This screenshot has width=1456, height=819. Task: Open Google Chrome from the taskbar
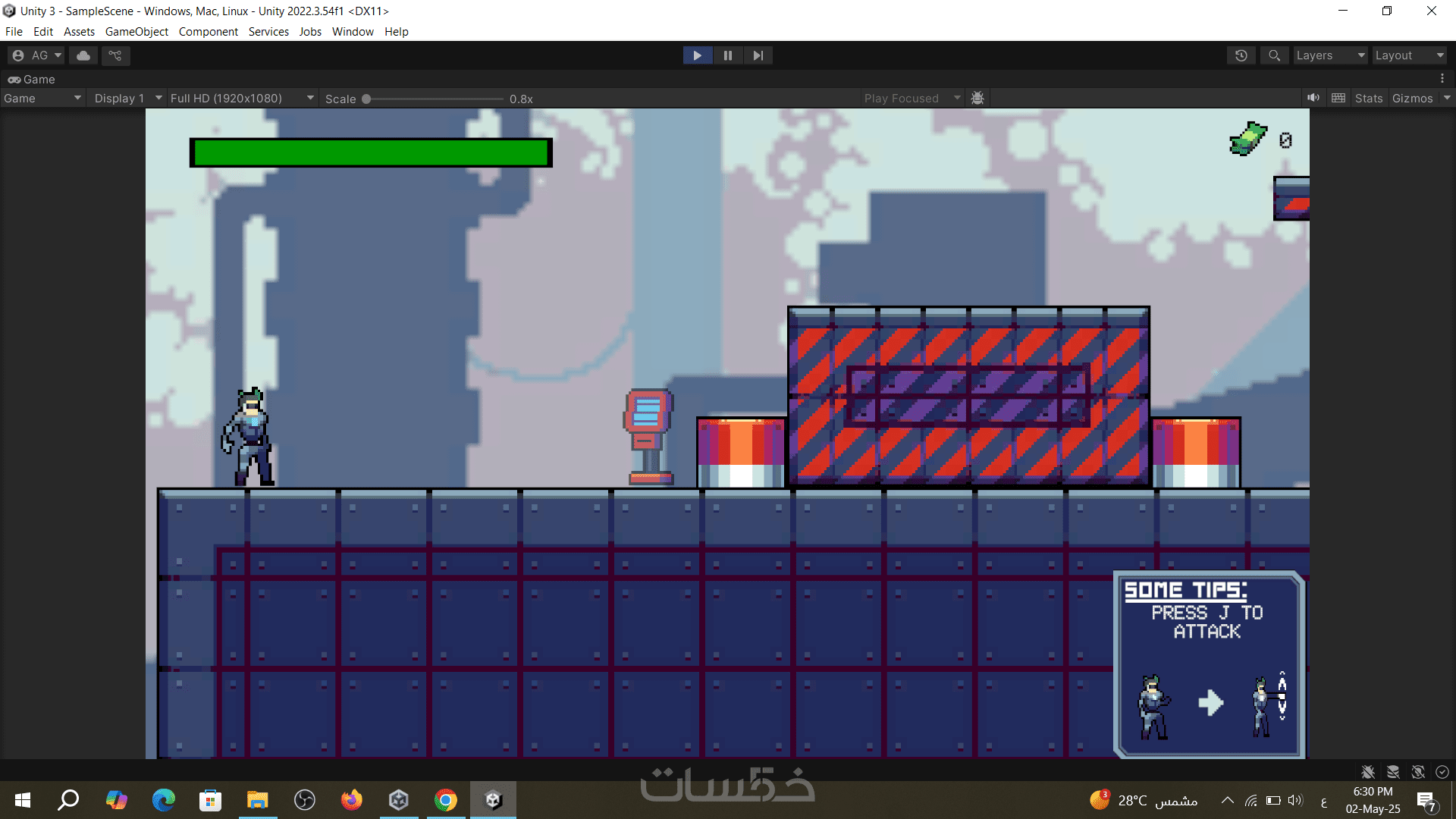446,800
